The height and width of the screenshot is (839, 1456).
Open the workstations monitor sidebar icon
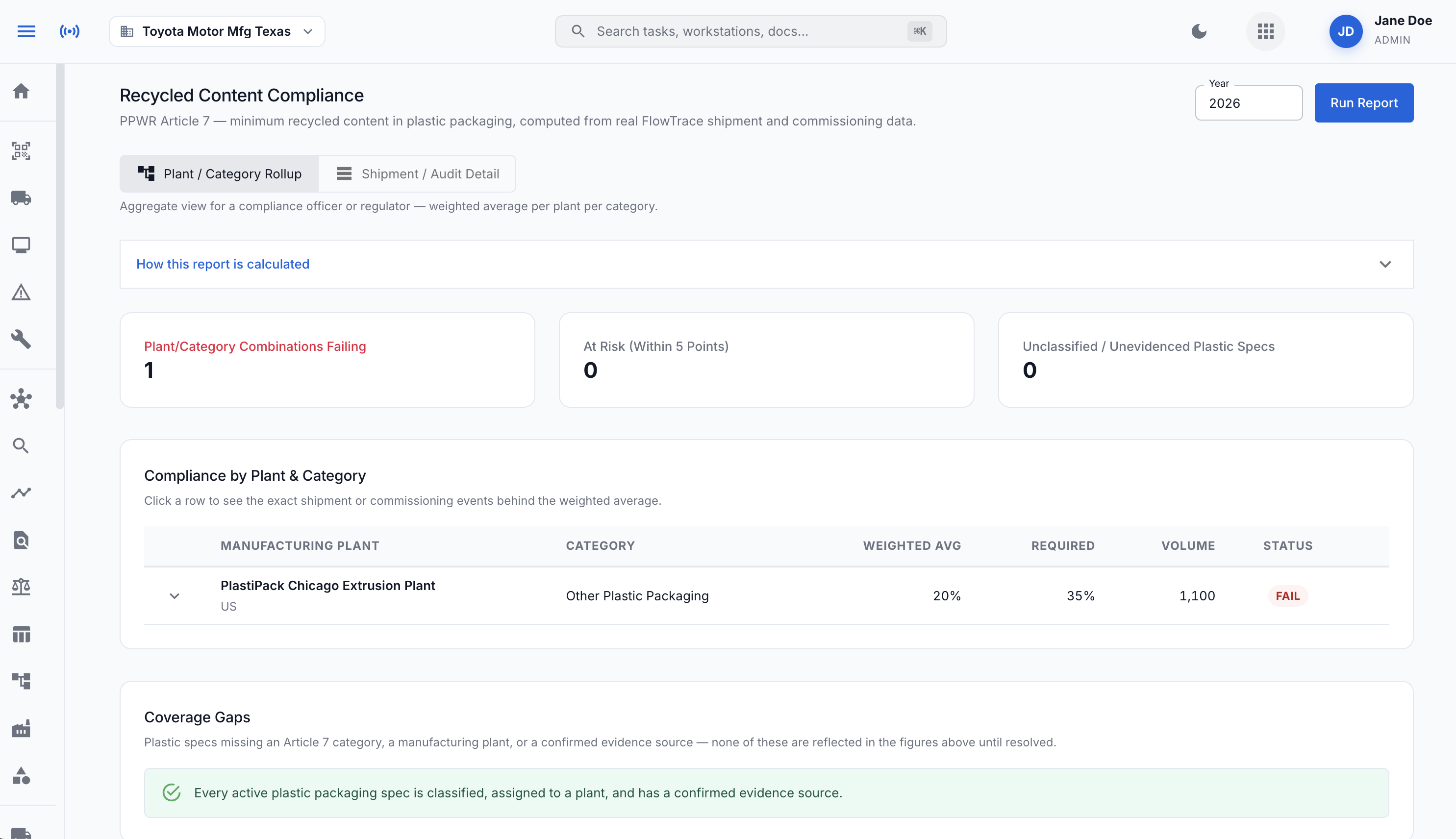(22, 245)
